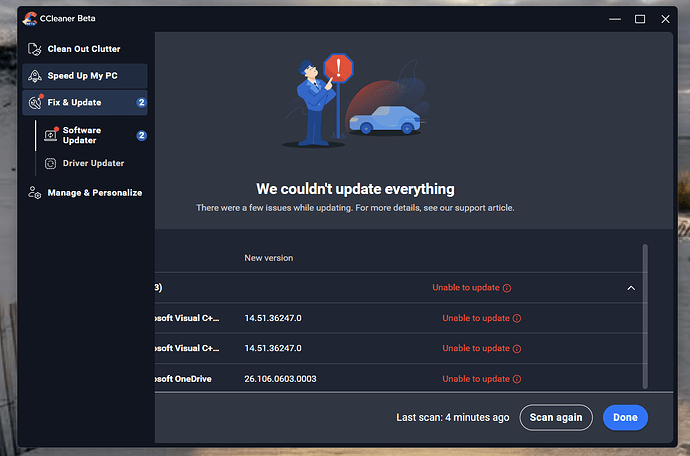Open the Clean Out Clutter section
Viewport: 690px width, 456px height.
pos(85,49)
